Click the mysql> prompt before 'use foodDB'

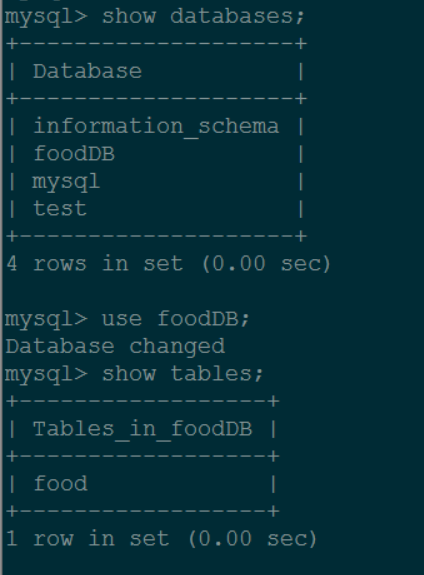point(46,320)
